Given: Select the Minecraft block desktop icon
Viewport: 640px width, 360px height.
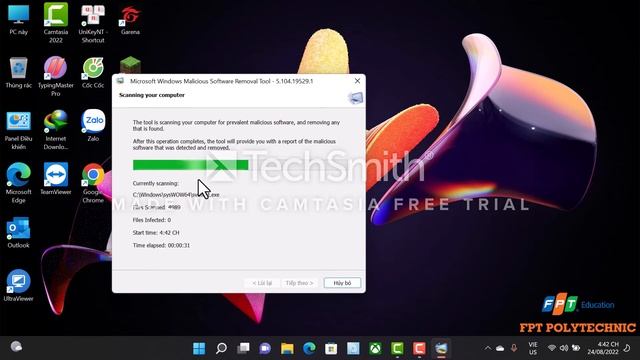Looking at the screenshot, I should click(x=130, y=65).
